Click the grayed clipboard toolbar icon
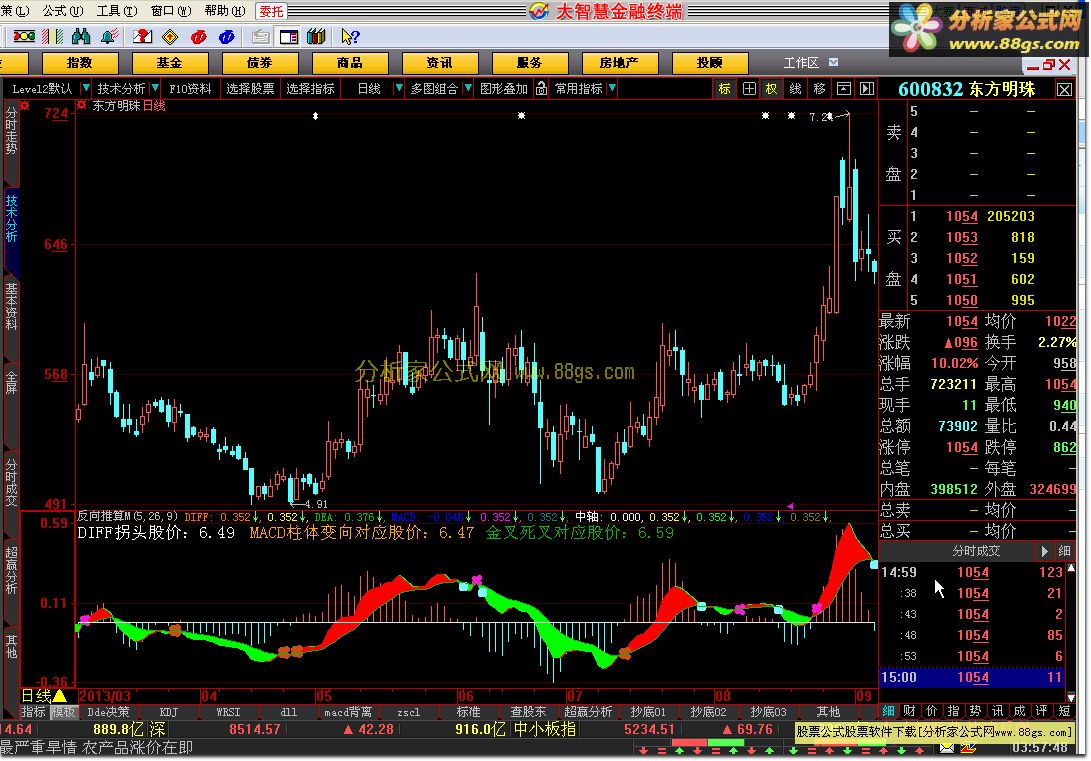 pyautogui.click(x=260, y=36)
